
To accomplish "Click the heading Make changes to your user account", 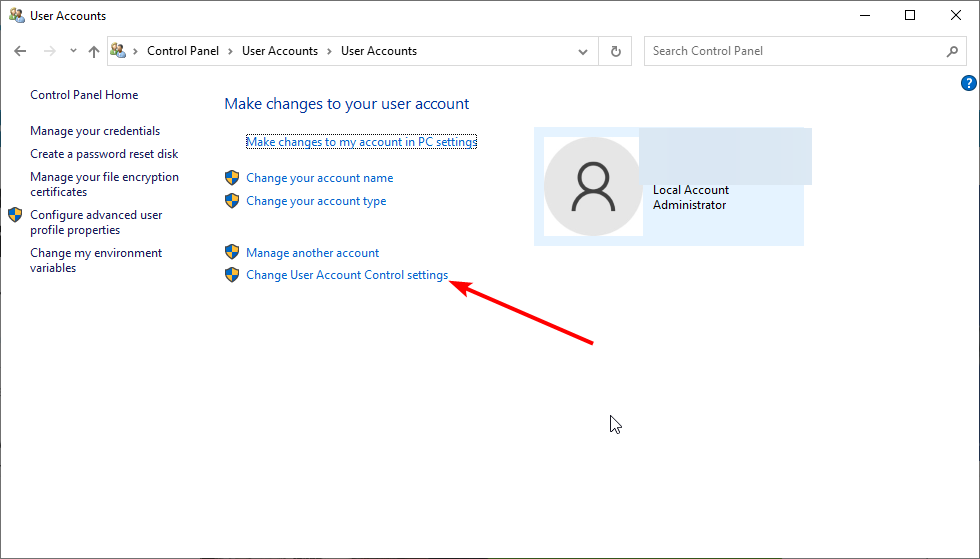I will click(347, 104).
